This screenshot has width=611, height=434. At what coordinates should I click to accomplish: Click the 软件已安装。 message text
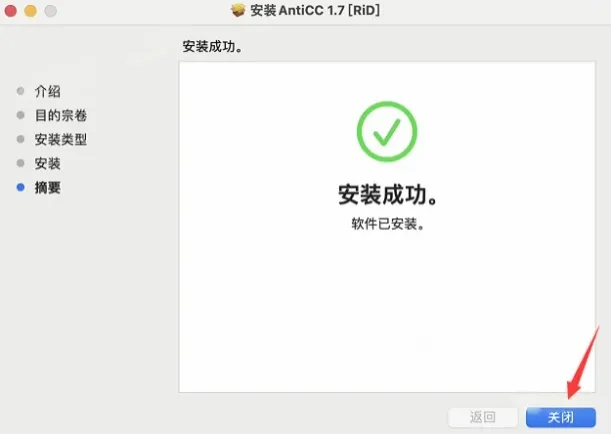click(388, 224)
